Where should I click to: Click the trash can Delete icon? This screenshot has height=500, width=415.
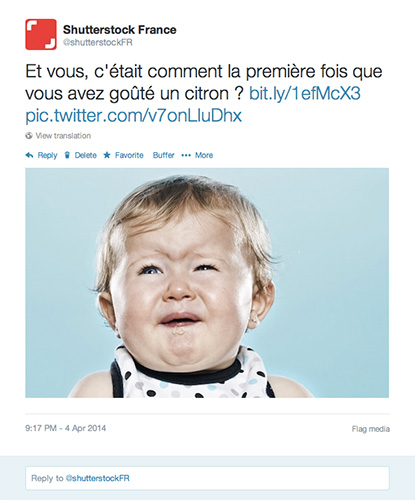pos(67,155)
